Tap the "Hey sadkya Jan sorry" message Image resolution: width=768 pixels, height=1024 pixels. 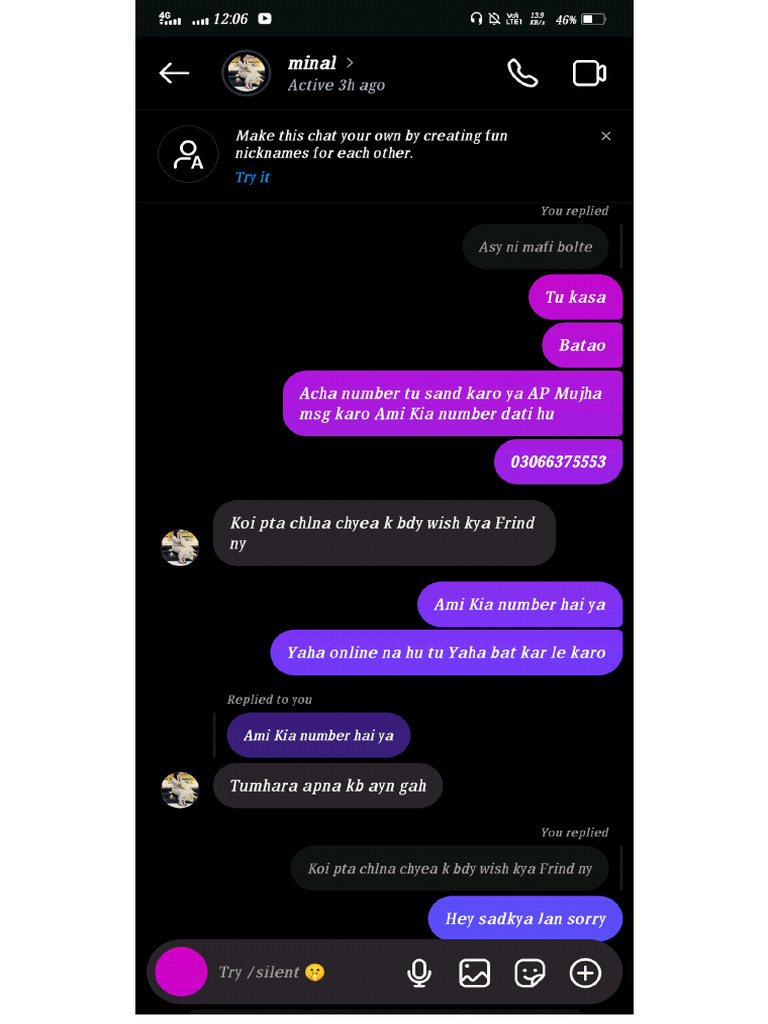click(x=525, y=918)
